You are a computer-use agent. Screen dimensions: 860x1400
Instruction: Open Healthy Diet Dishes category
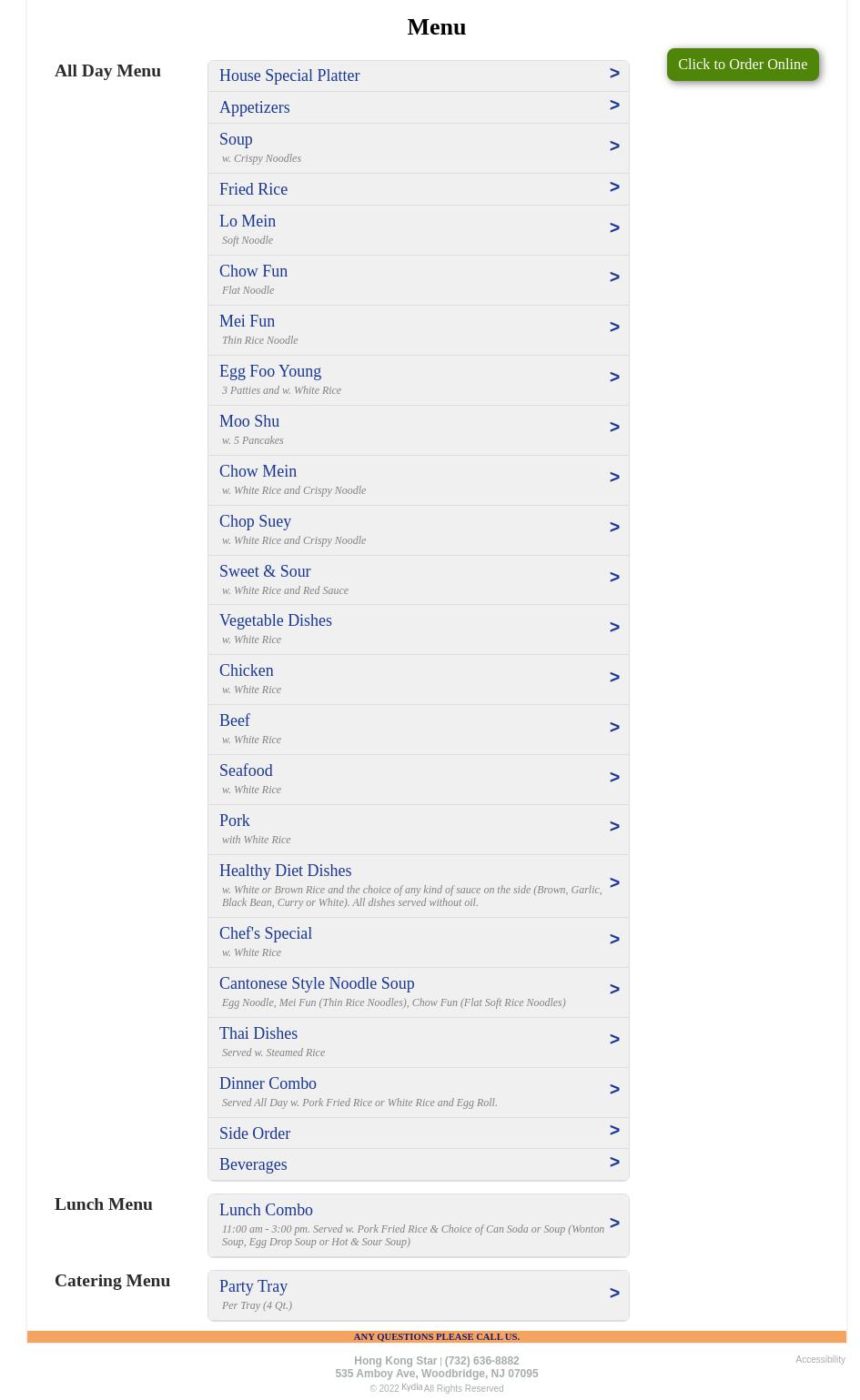click(286, 871)
